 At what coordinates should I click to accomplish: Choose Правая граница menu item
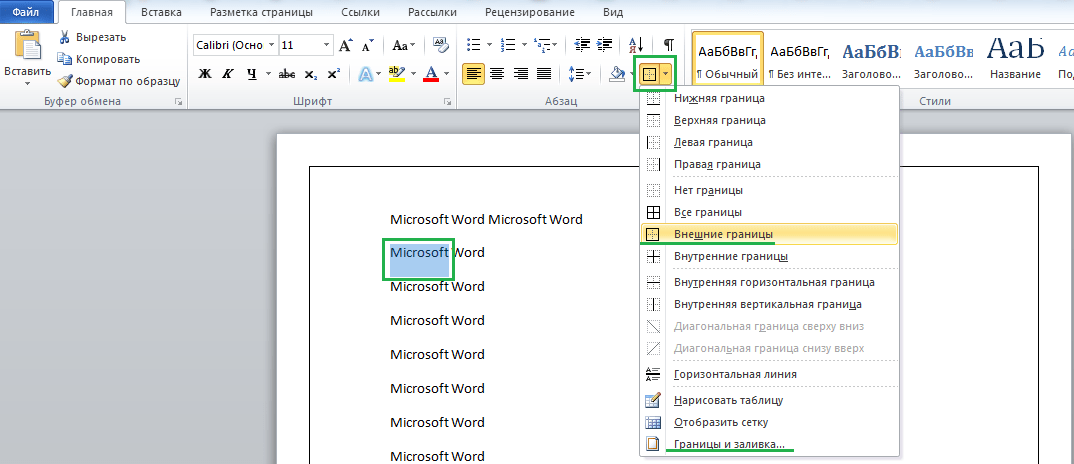[x=769, y=164]
